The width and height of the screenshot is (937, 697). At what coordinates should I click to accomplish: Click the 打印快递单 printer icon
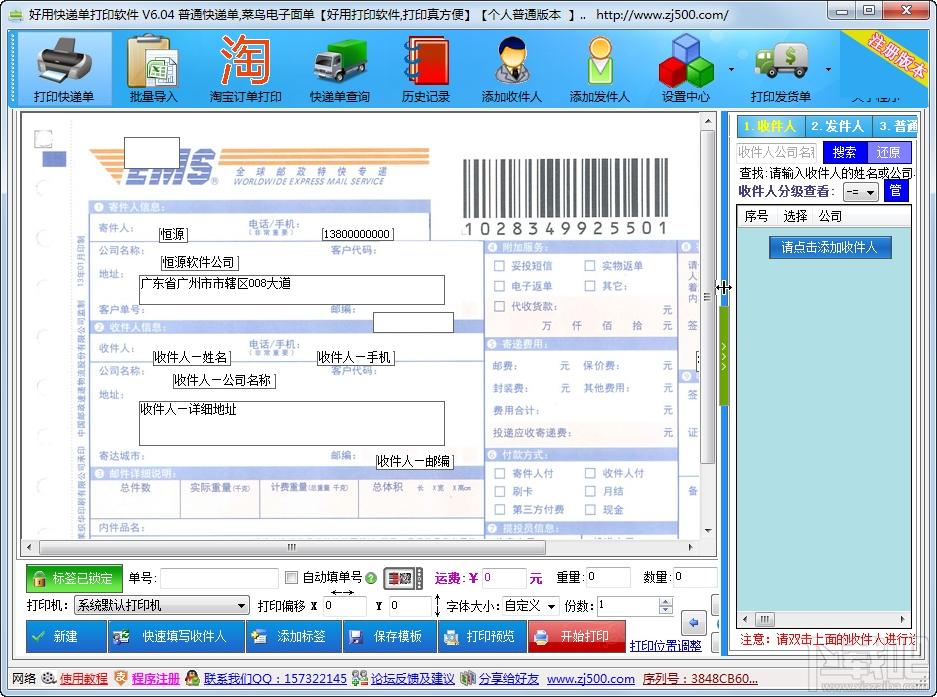tap(64, 62)
